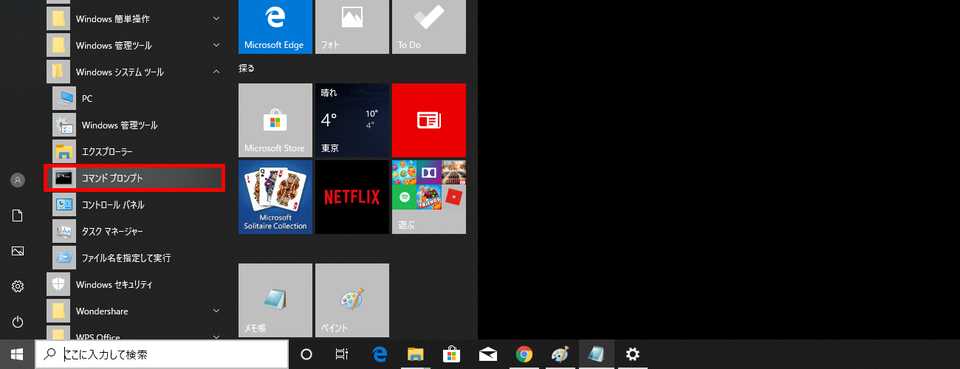Open the Microsoft Edge tile
960x369 pixels.
click(x=275, y=26)
